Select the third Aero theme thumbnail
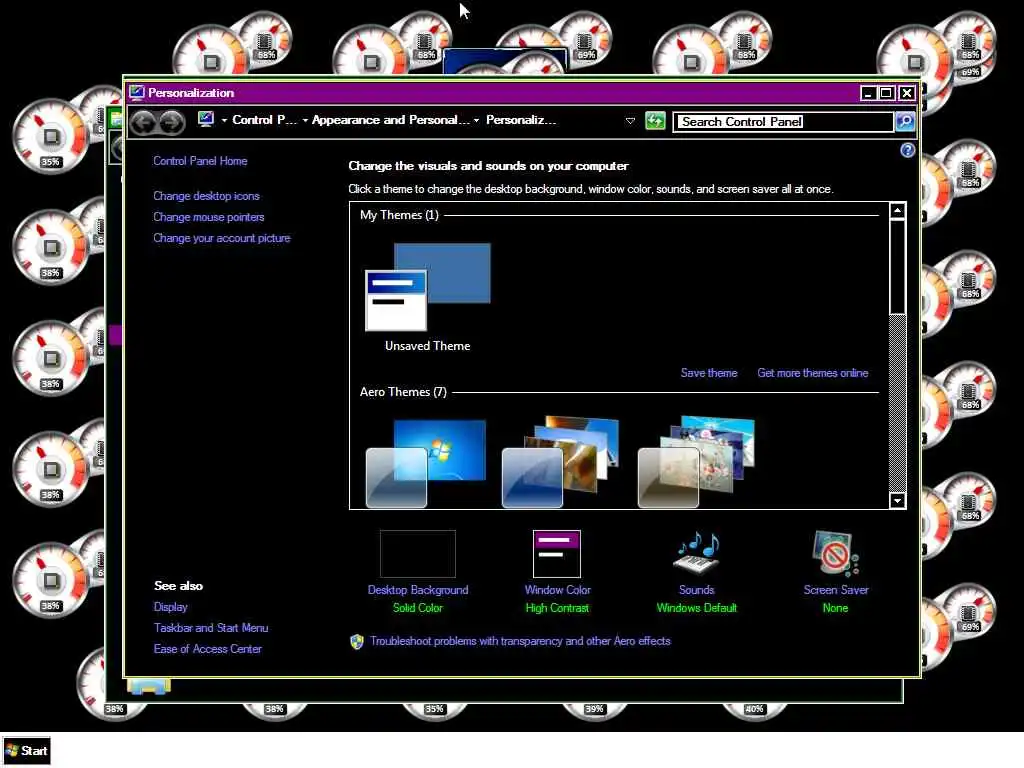Viewport: 1024px width, 768px height. tap(696, 462)
